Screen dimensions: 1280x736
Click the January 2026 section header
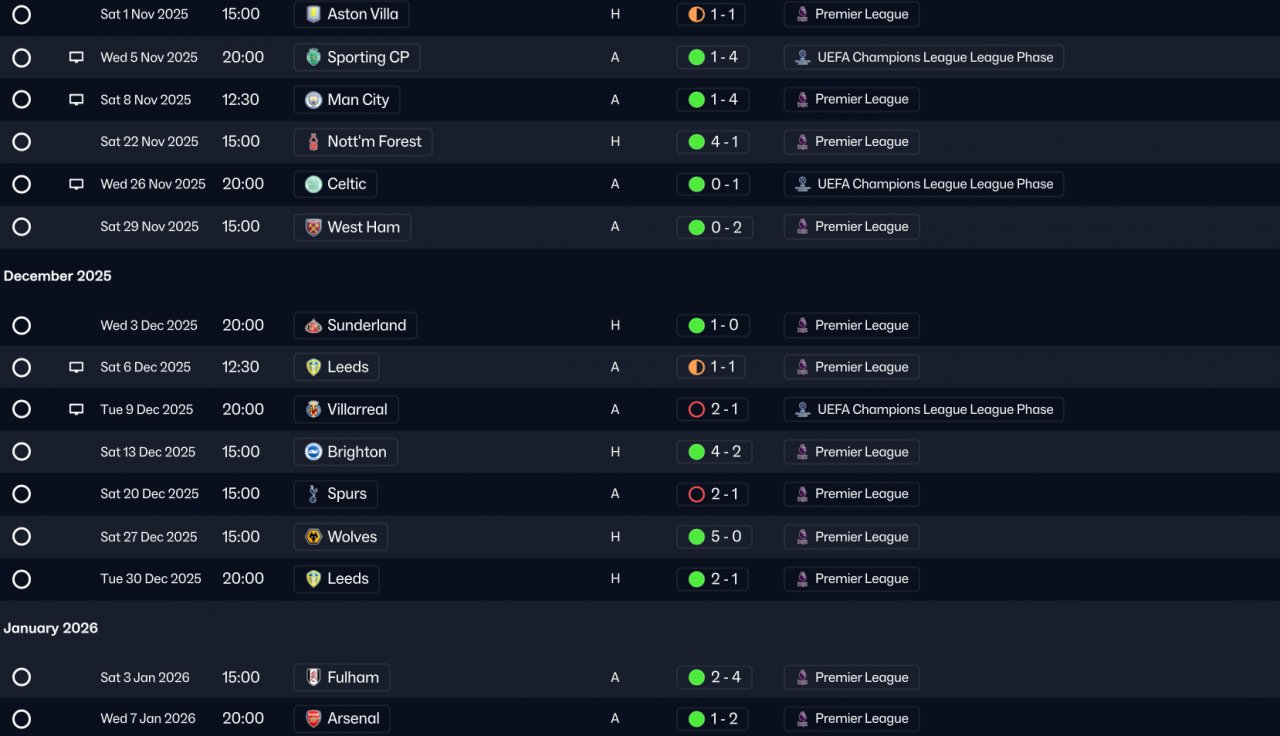click(51, 628)
